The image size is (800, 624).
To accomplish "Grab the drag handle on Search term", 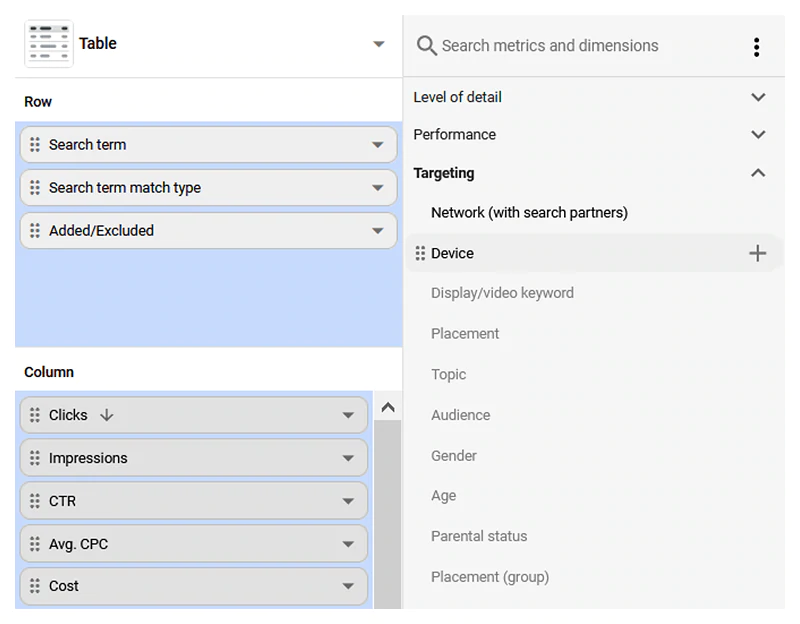I will (x=35, y=145).
